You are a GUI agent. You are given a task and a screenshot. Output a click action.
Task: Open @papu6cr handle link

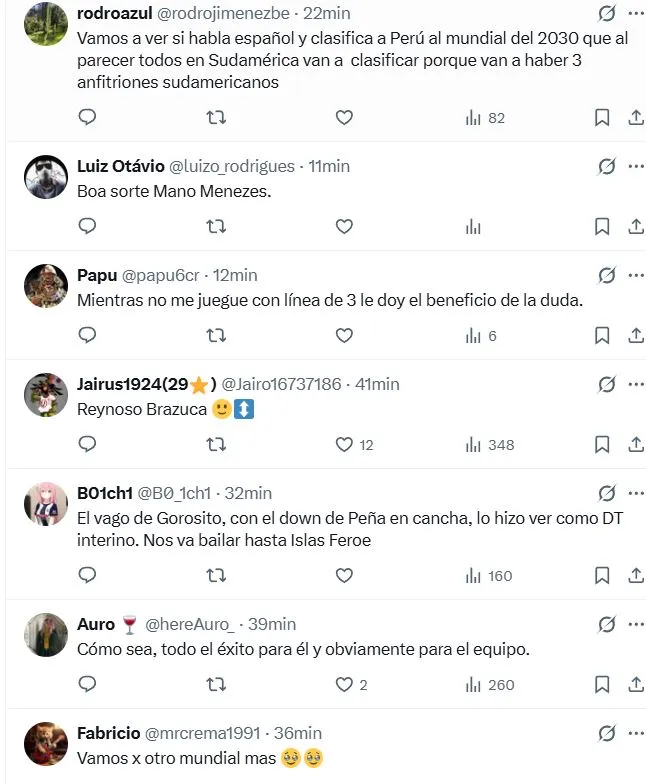pos(160,275)
